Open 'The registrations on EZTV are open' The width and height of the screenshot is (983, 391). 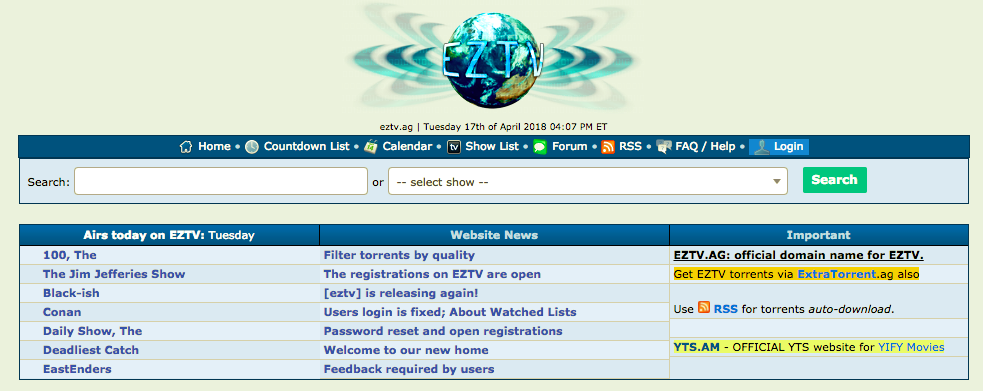tap(432, 274)
